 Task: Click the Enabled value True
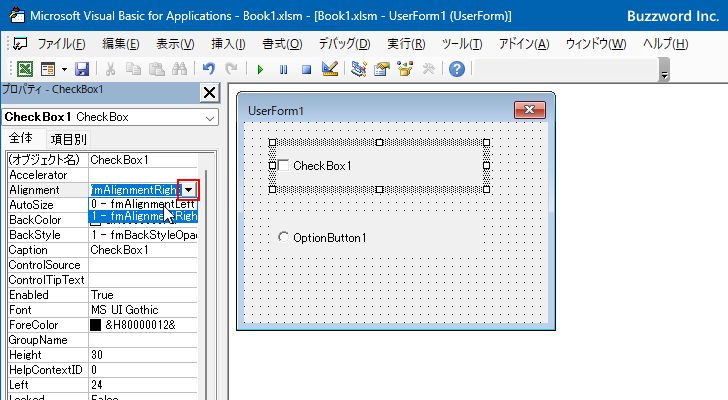tap(143, 295)
